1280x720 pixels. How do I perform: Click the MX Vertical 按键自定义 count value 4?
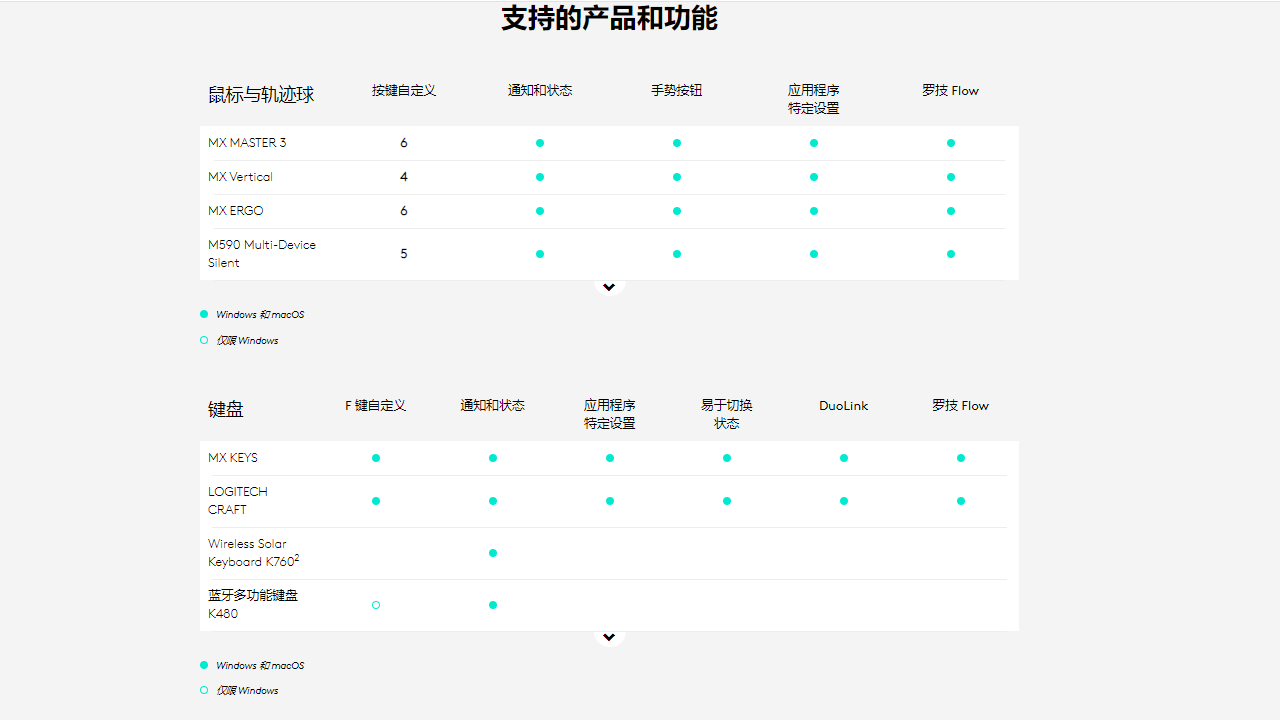404,177
